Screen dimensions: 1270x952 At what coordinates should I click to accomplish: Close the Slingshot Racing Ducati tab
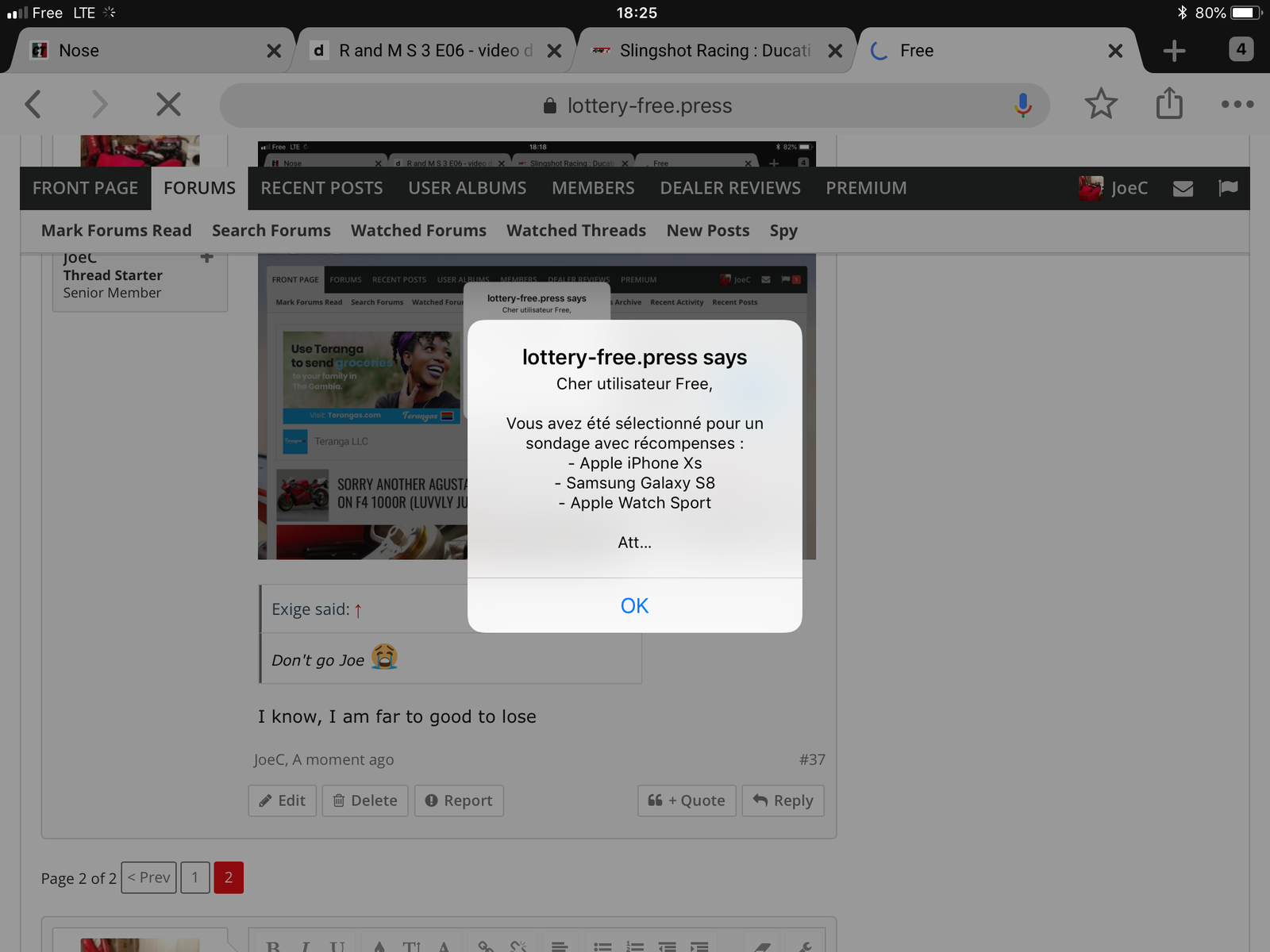(x=835, y=51)
